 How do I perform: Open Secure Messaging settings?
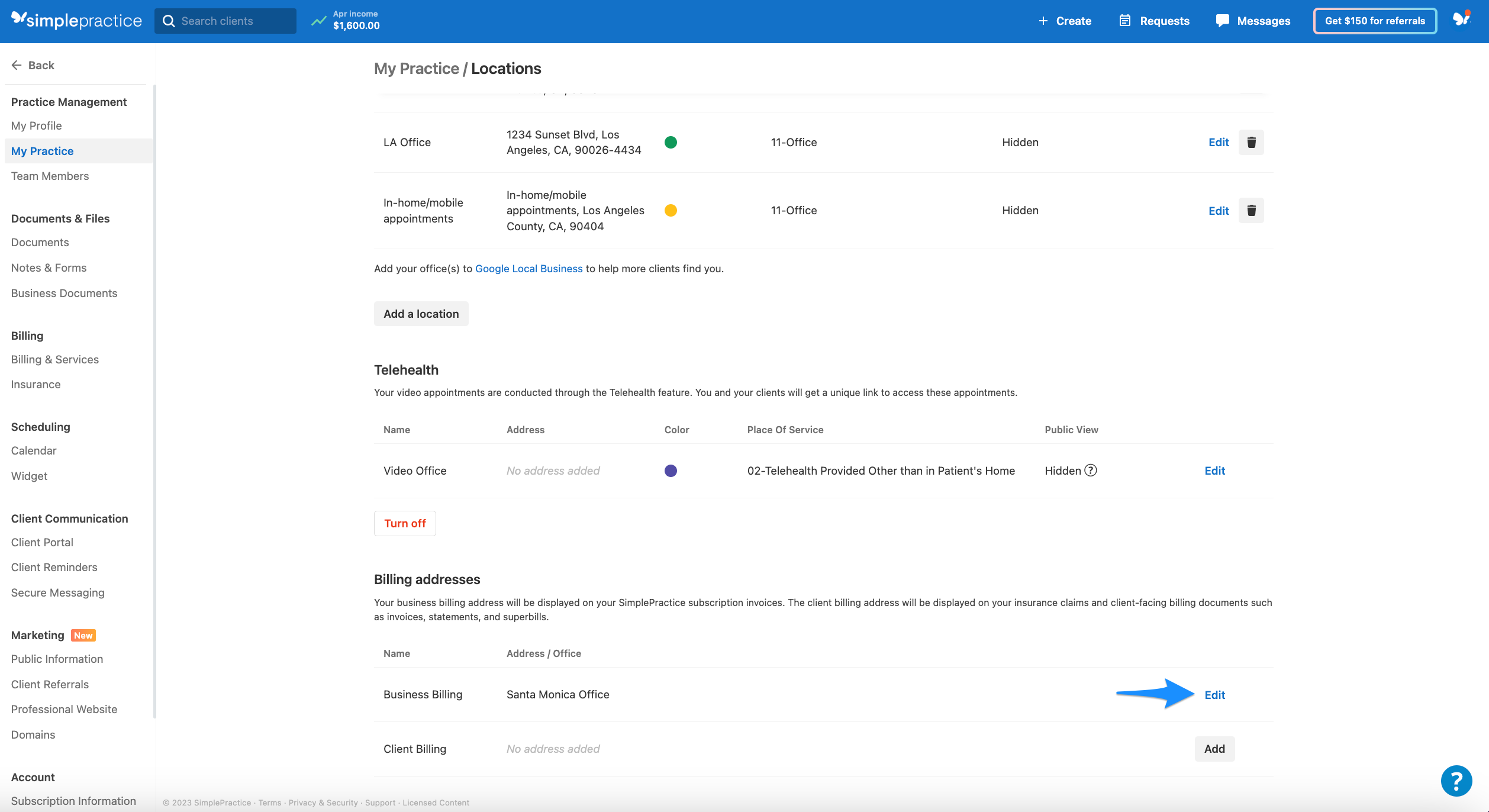click(58, 592)
